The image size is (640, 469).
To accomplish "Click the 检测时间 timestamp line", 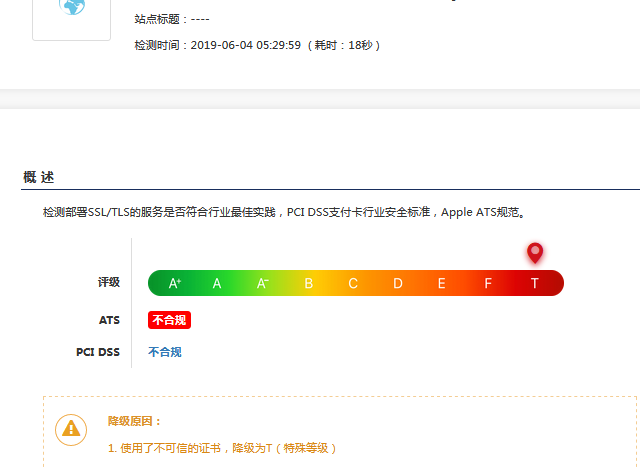I will tap(257, 45).
